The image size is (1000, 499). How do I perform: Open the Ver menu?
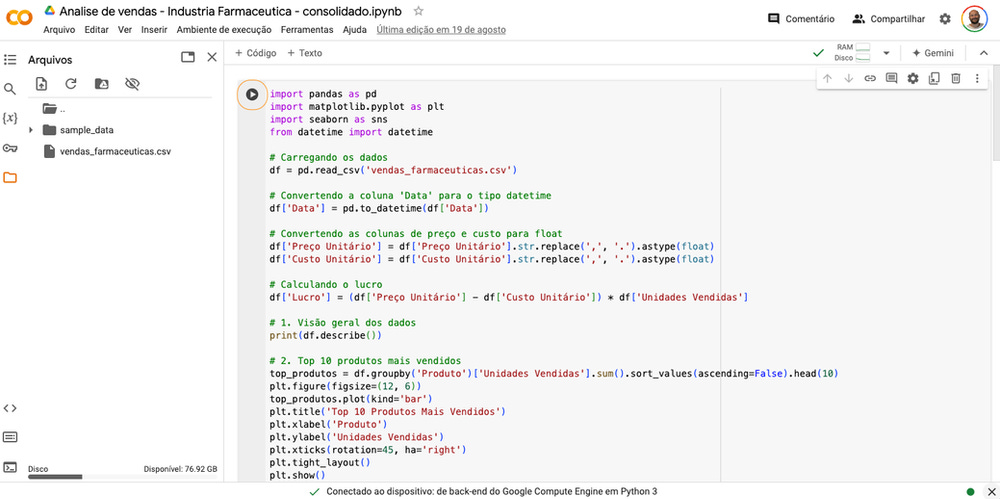[x=125, y=29]
